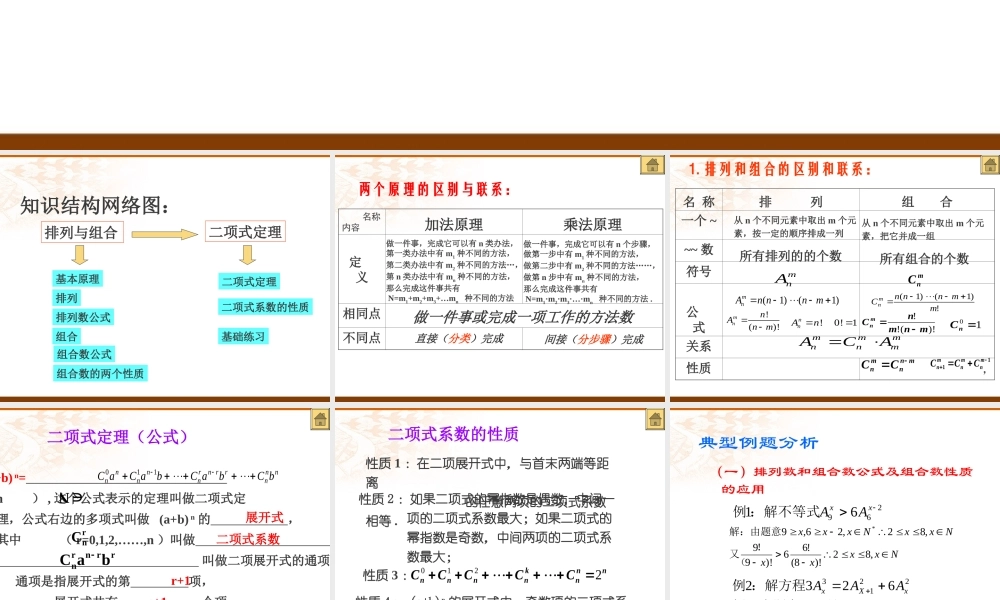Open the 组合数公式 cyan link

tap(84, 354)
